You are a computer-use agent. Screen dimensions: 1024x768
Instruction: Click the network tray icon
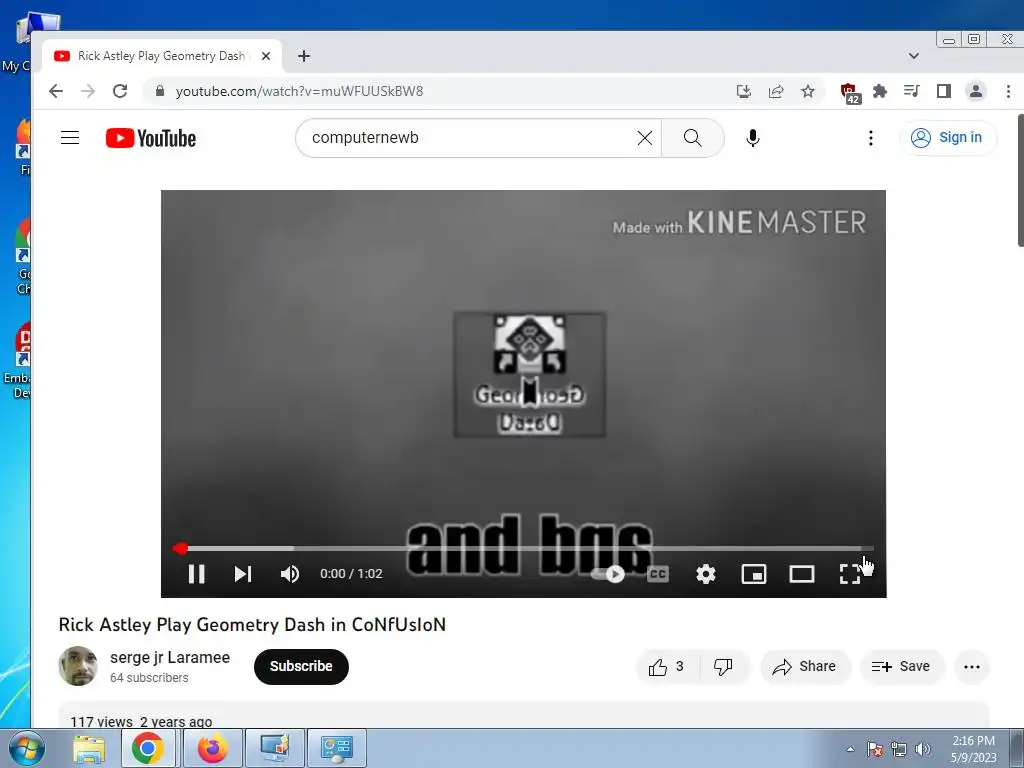tap(899, 749)
